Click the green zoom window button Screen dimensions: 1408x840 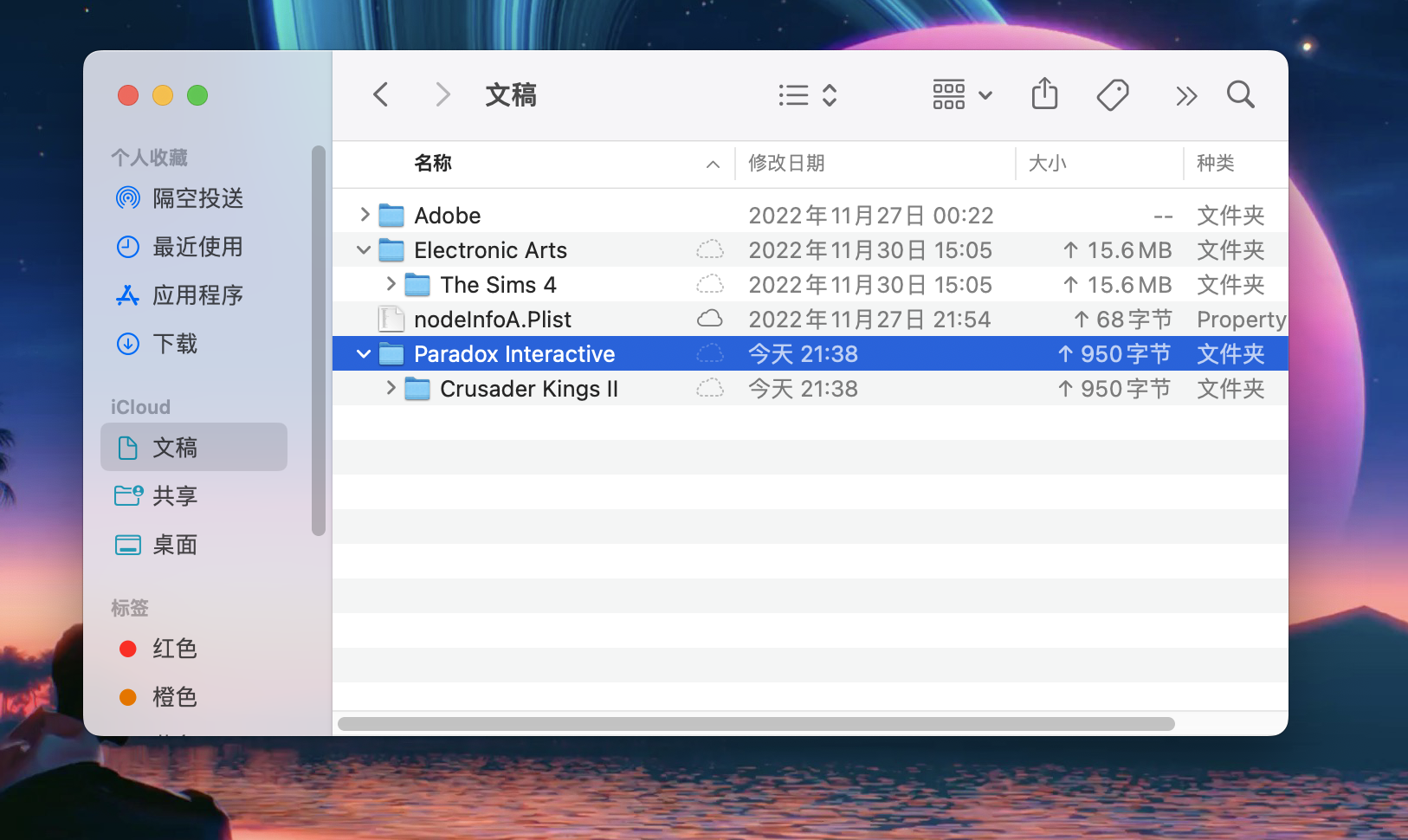click(197, 95)
